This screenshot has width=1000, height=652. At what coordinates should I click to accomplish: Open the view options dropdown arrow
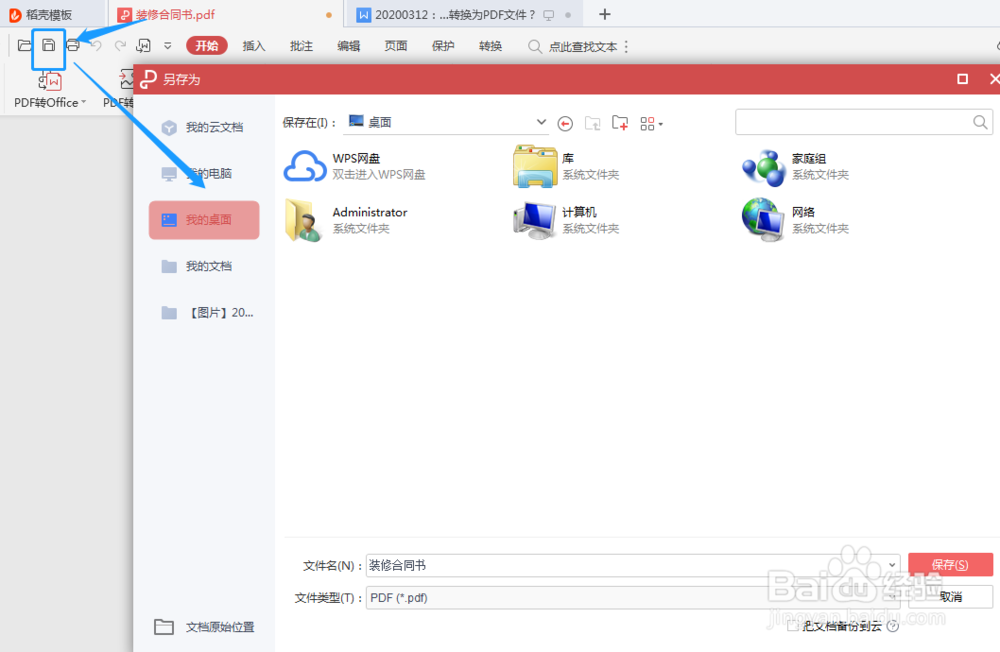pyautogui.click(x=662, y=123)
